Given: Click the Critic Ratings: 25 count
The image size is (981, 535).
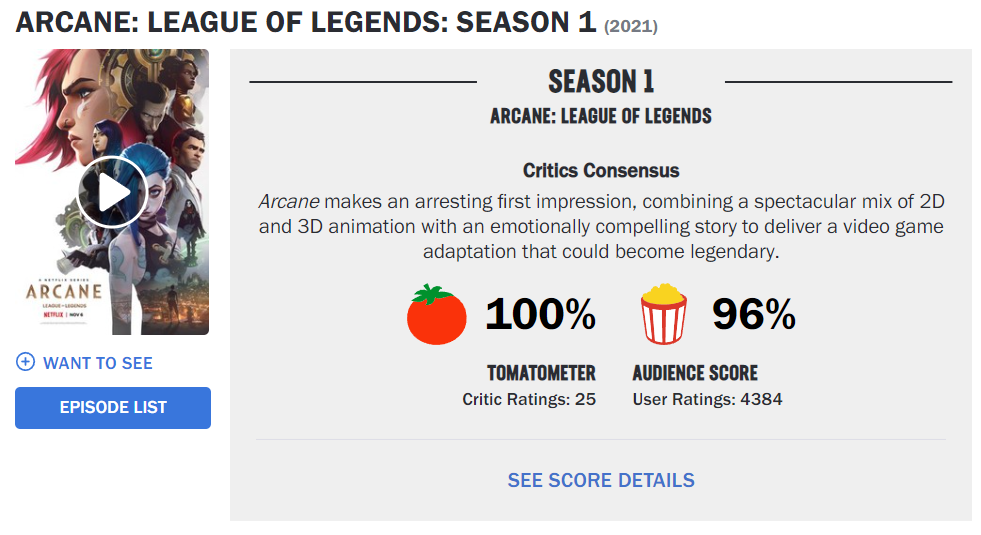Looking at the screenshot, I should pyautogui.click(x=529, y=400).
